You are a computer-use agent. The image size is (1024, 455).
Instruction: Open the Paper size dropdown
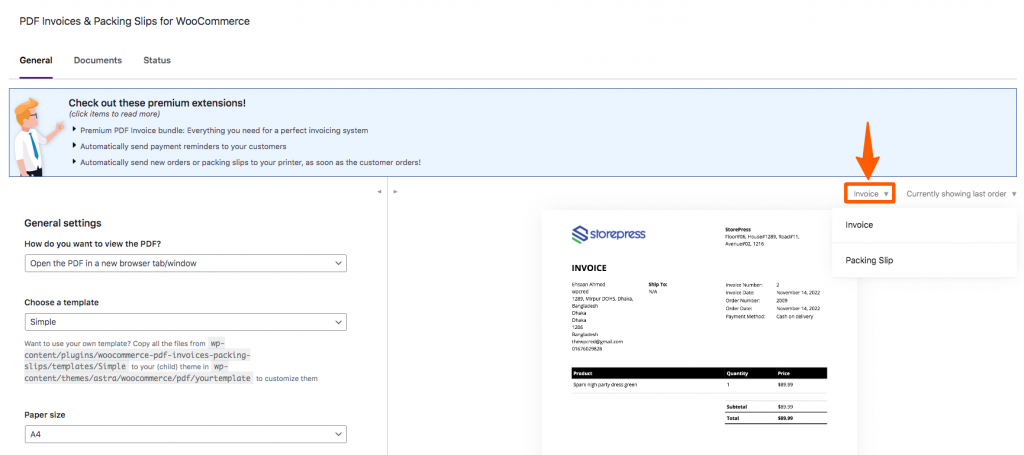(x=185, y=434)
